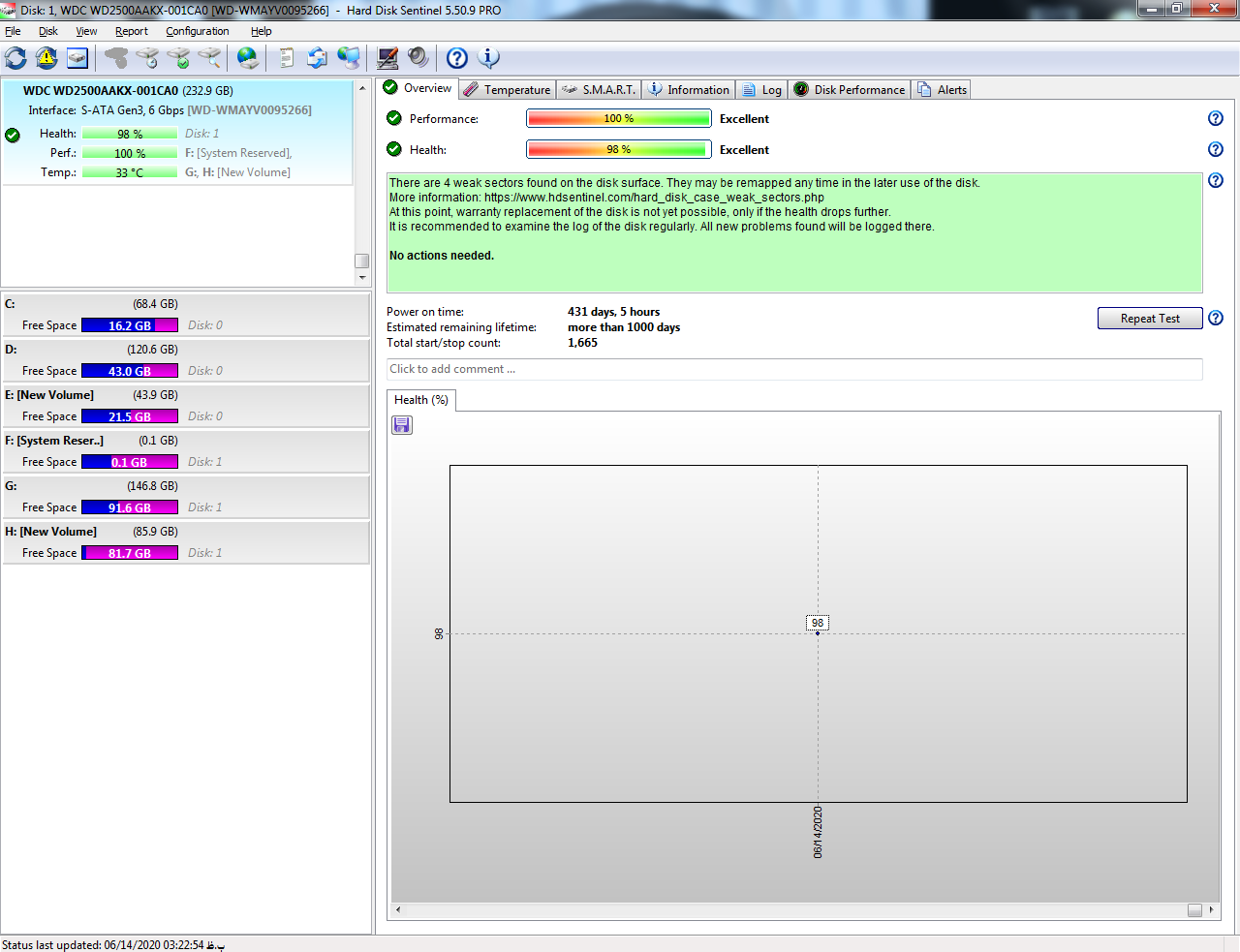Click the envelope with arrows toolbar icon
Screen dimensions: 1240x952
[317, 58]
